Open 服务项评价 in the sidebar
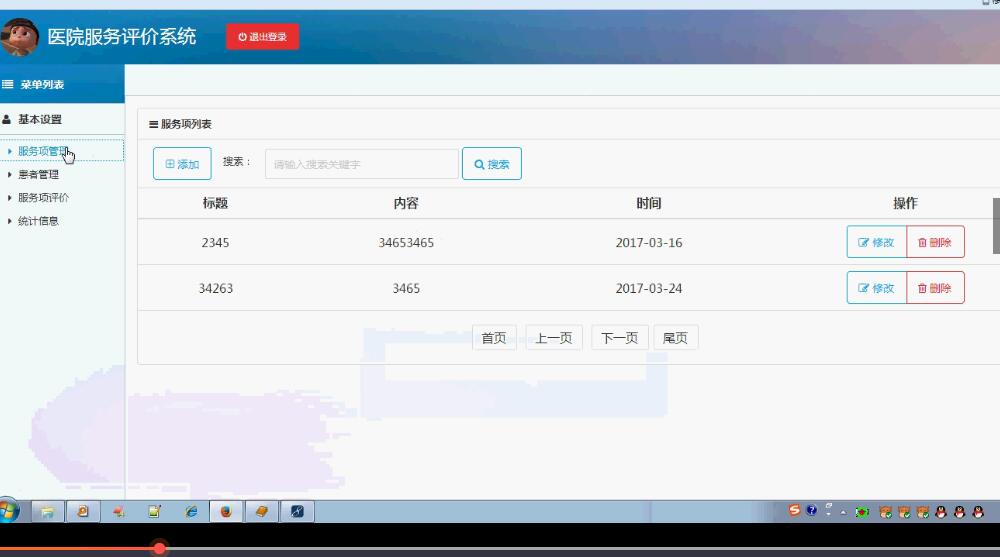 pos(43,198)
